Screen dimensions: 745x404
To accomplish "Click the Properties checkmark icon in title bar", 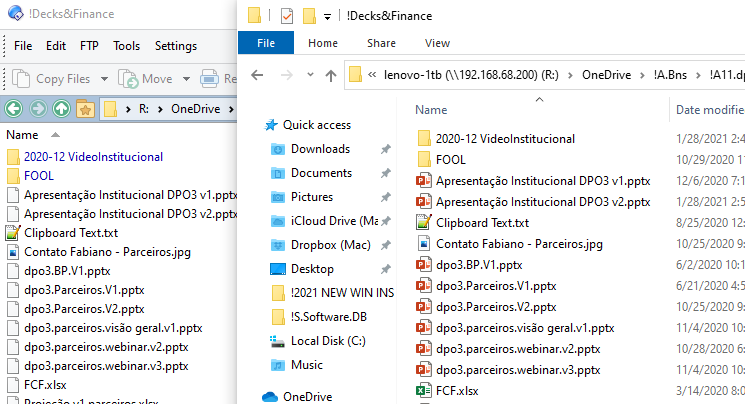I will pyautogui.click(x=287, y=15).
